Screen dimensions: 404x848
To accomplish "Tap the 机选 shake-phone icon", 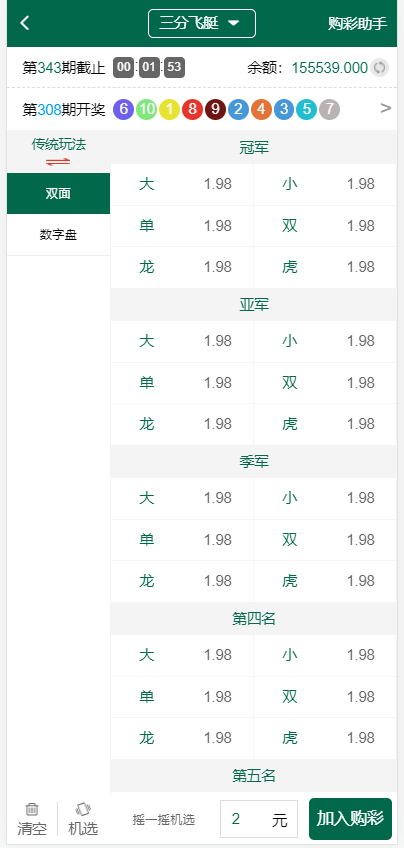I will (x=83, y=810).
